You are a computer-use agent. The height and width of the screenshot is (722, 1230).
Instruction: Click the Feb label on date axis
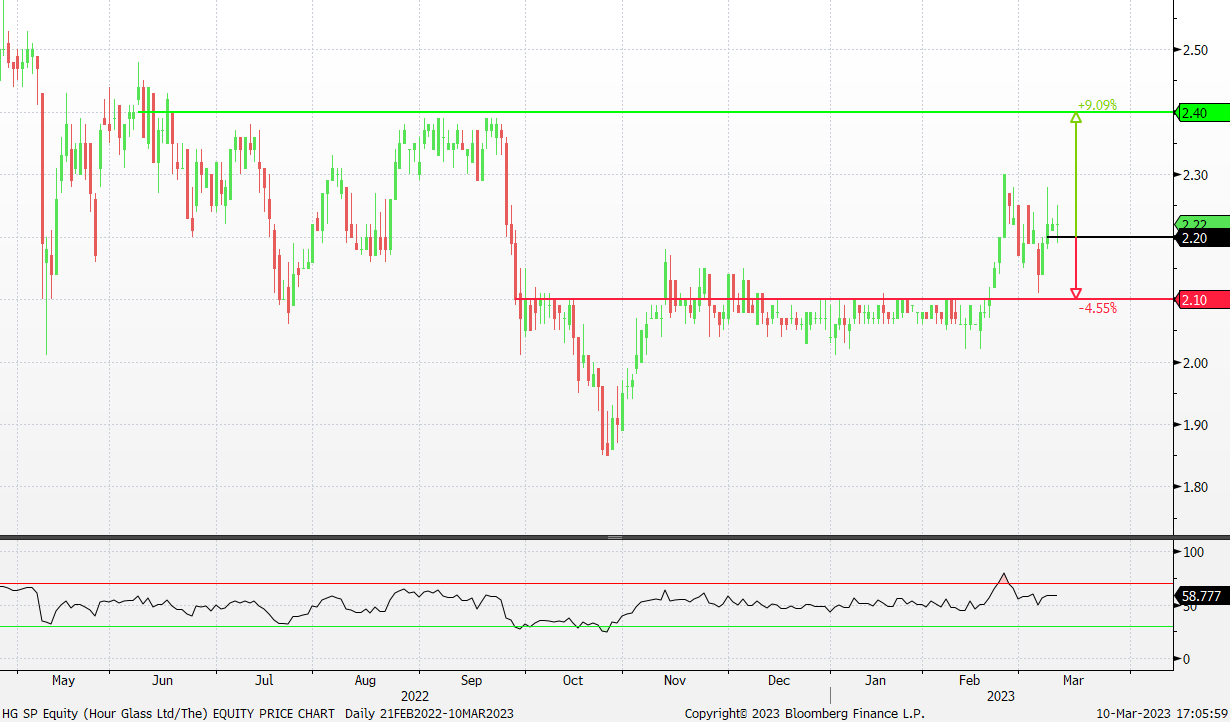(970, 681)
